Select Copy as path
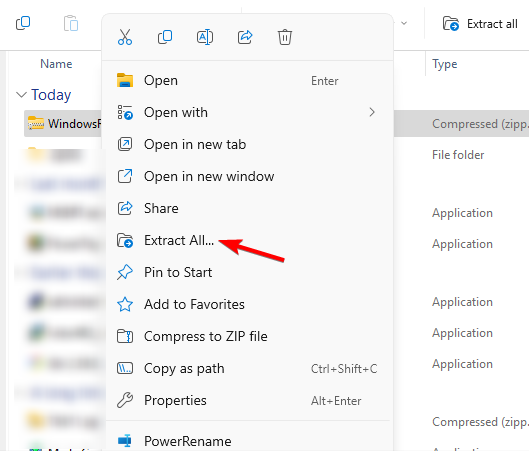The width and height of the screenshot is (529, 451). (x=248, y=369)
